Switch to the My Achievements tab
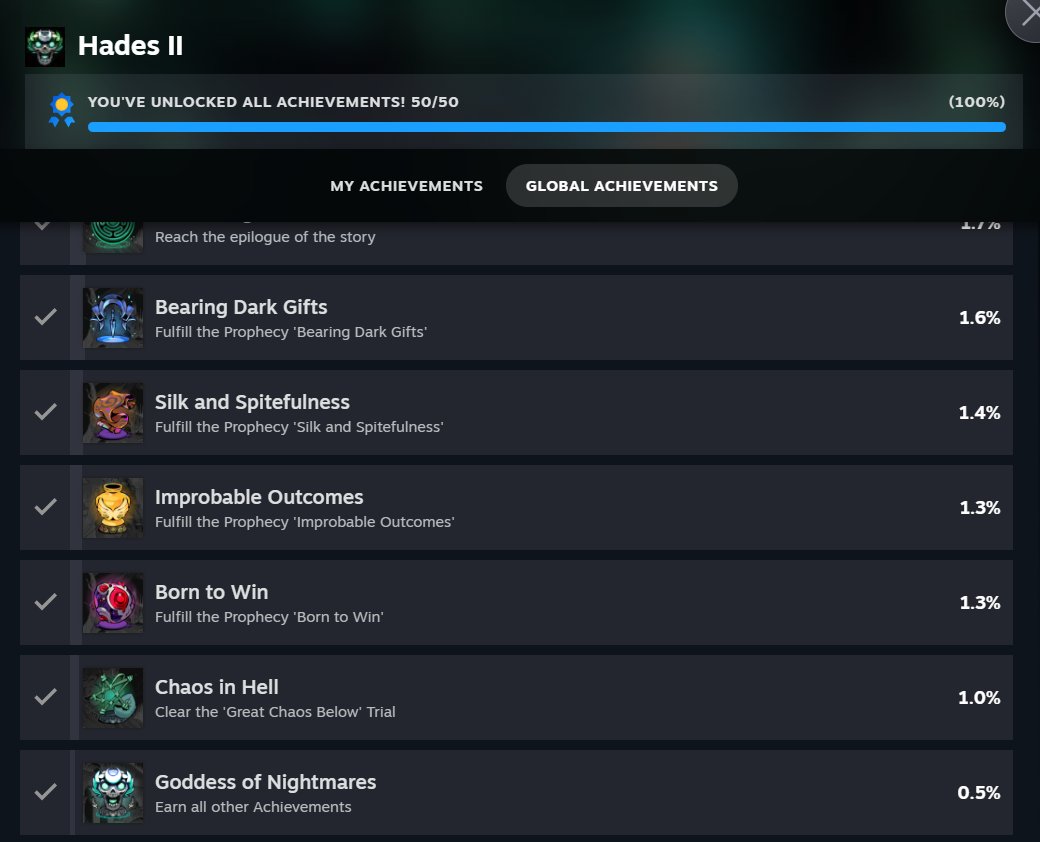1040x842 pixels. pyautogui.click(x=407, y=186)
